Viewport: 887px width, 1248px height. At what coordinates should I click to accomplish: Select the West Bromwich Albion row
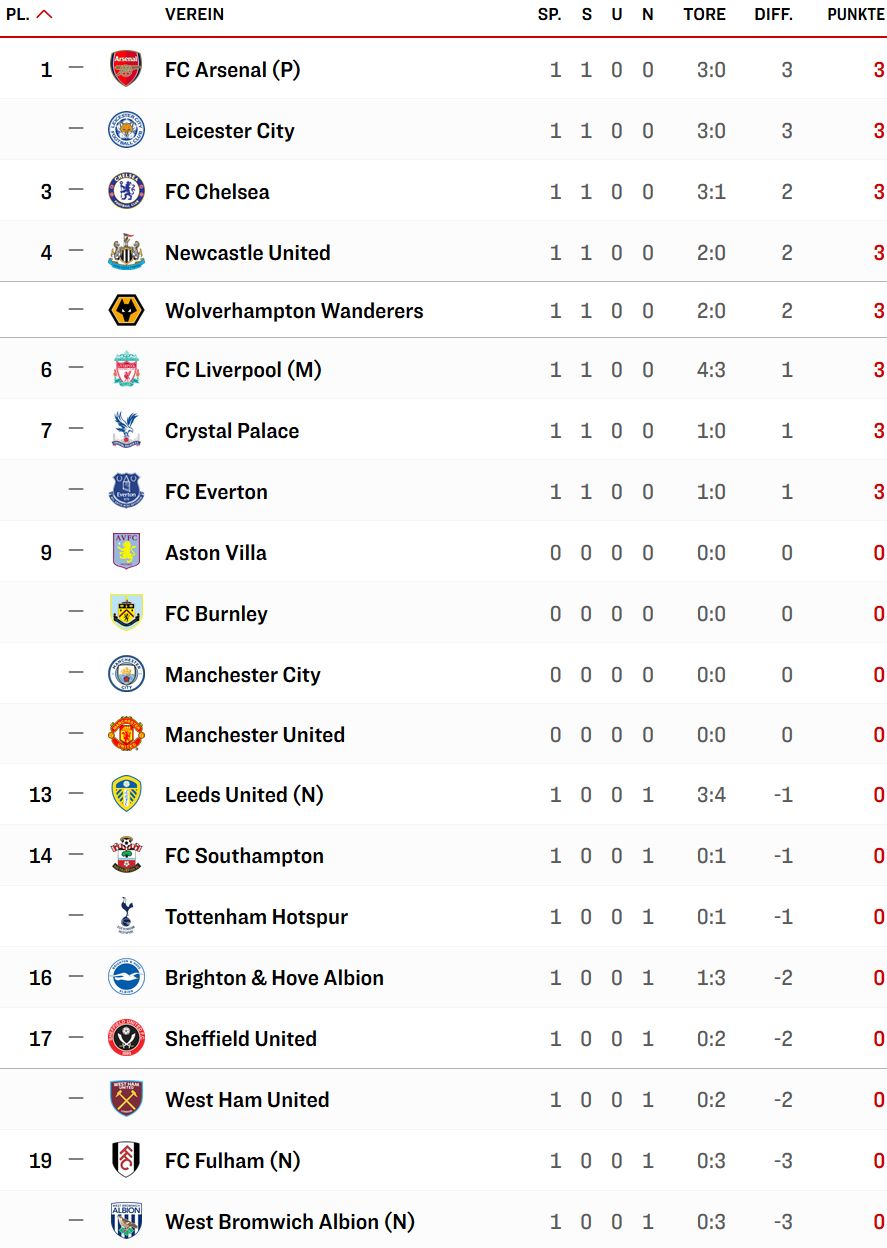(x=443, y=1221)
